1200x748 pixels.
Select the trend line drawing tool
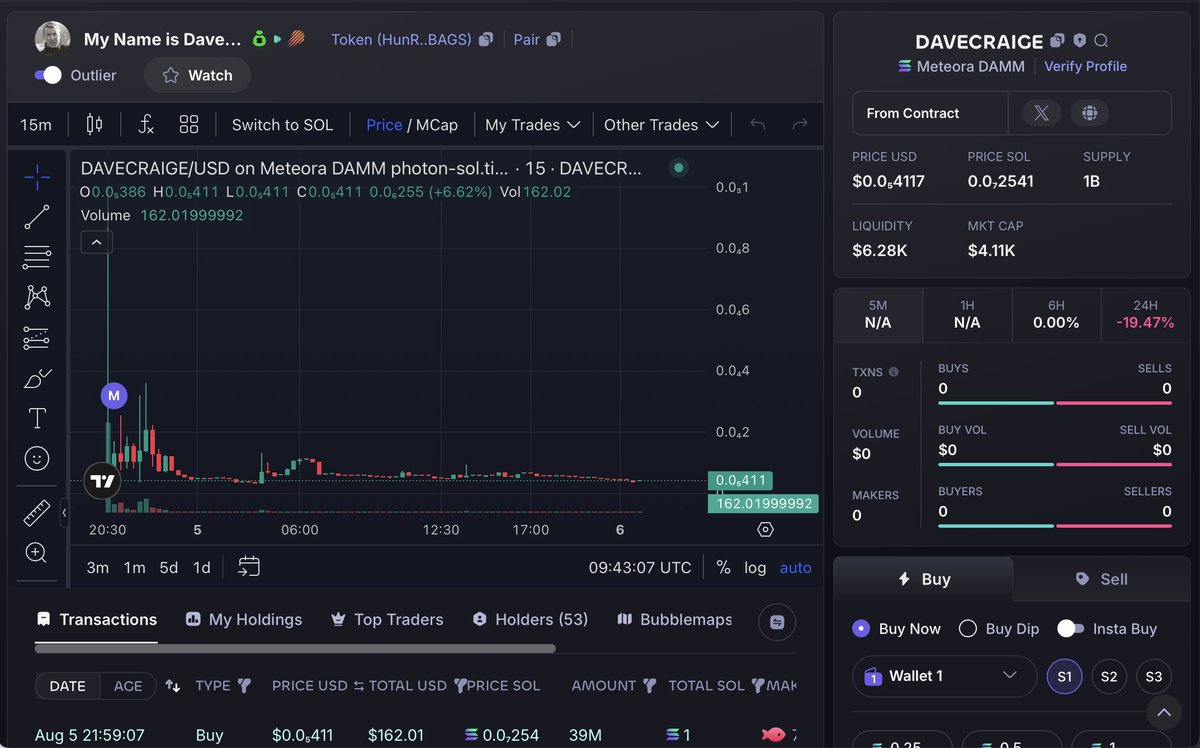pyautogui.click(x=37, y=217)
